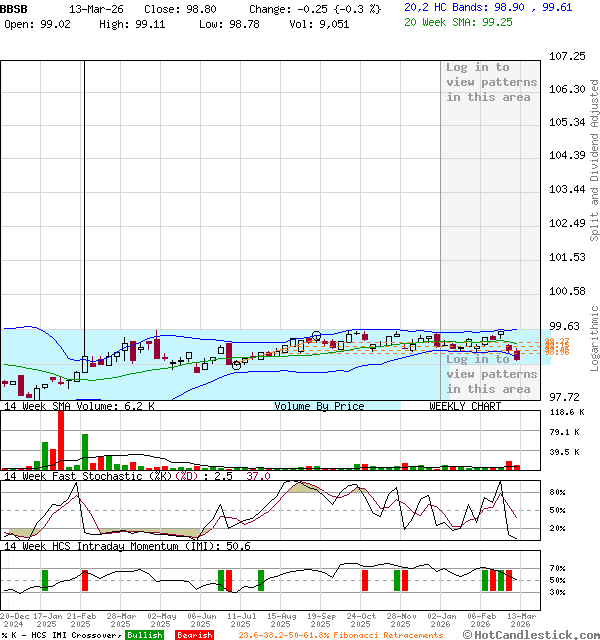Click the '20 Week SMA: 99.25' legend text
This screenshot has height=640, width=600.
(x=458, y=21)
